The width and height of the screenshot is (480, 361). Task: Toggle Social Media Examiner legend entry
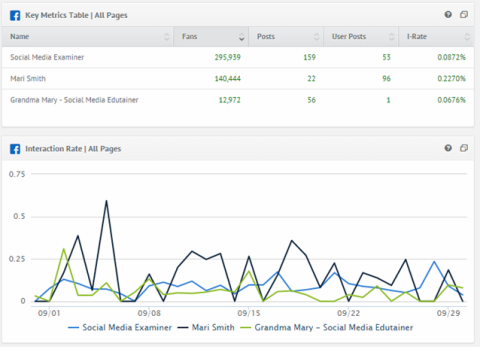120,327
